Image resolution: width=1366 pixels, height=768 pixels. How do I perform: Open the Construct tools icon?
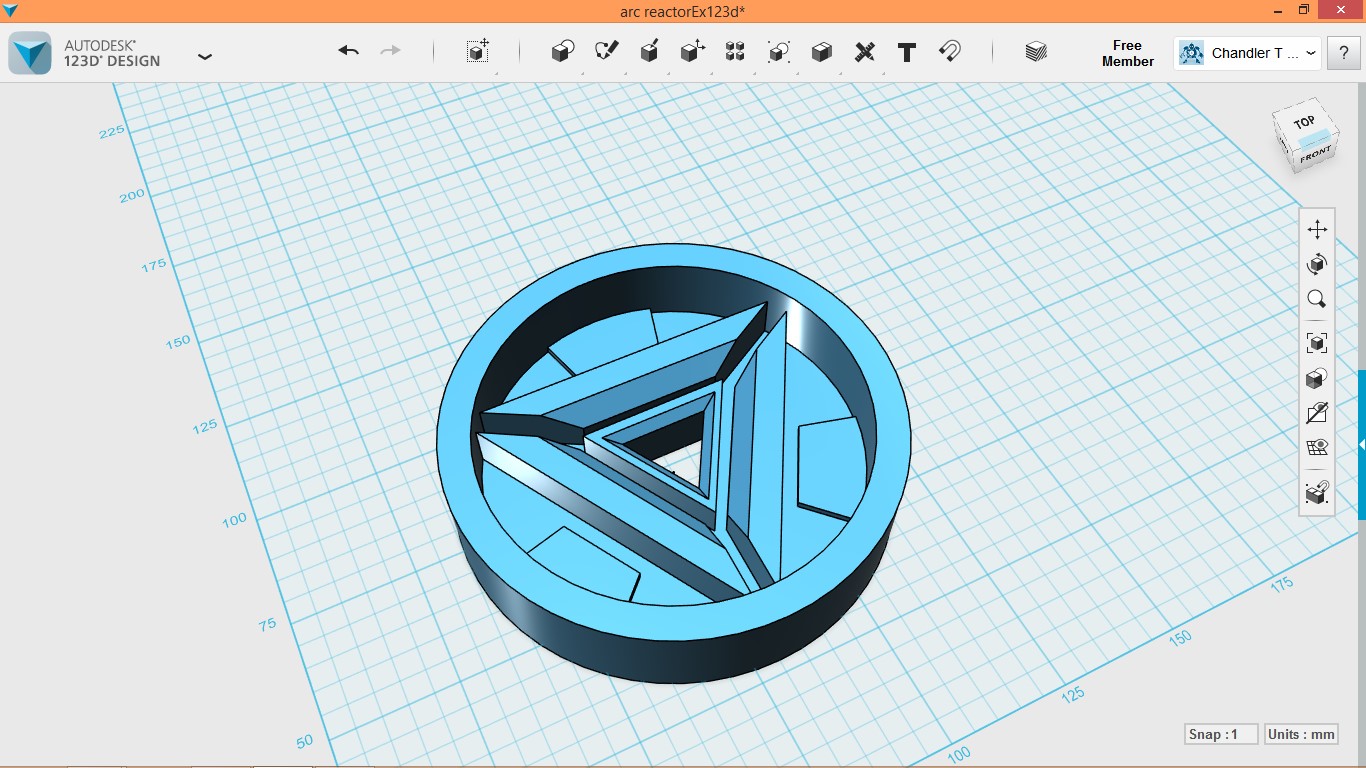[649, 52]
